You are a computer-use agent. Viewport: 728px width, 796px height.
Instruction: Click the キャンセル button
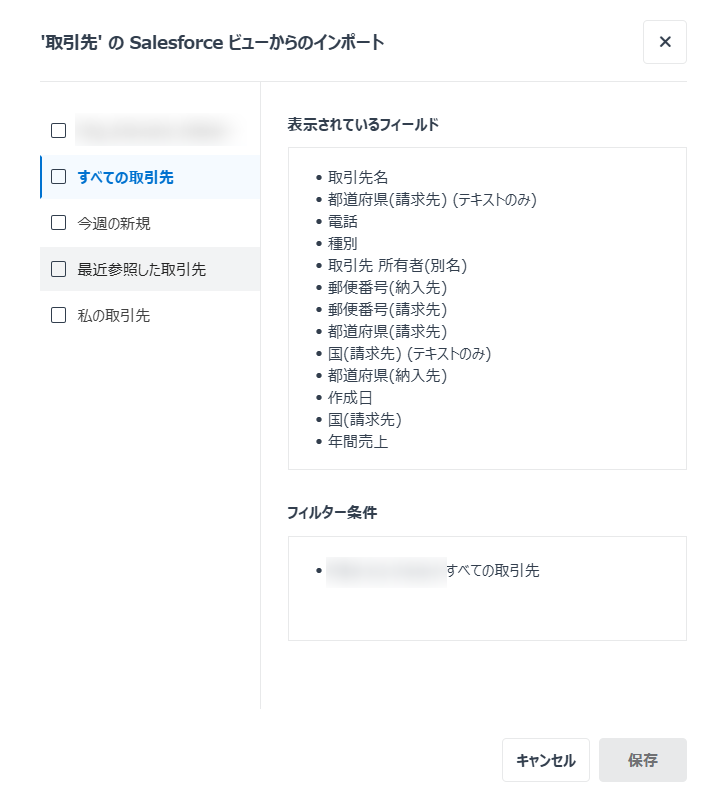(x=546, y=760)
